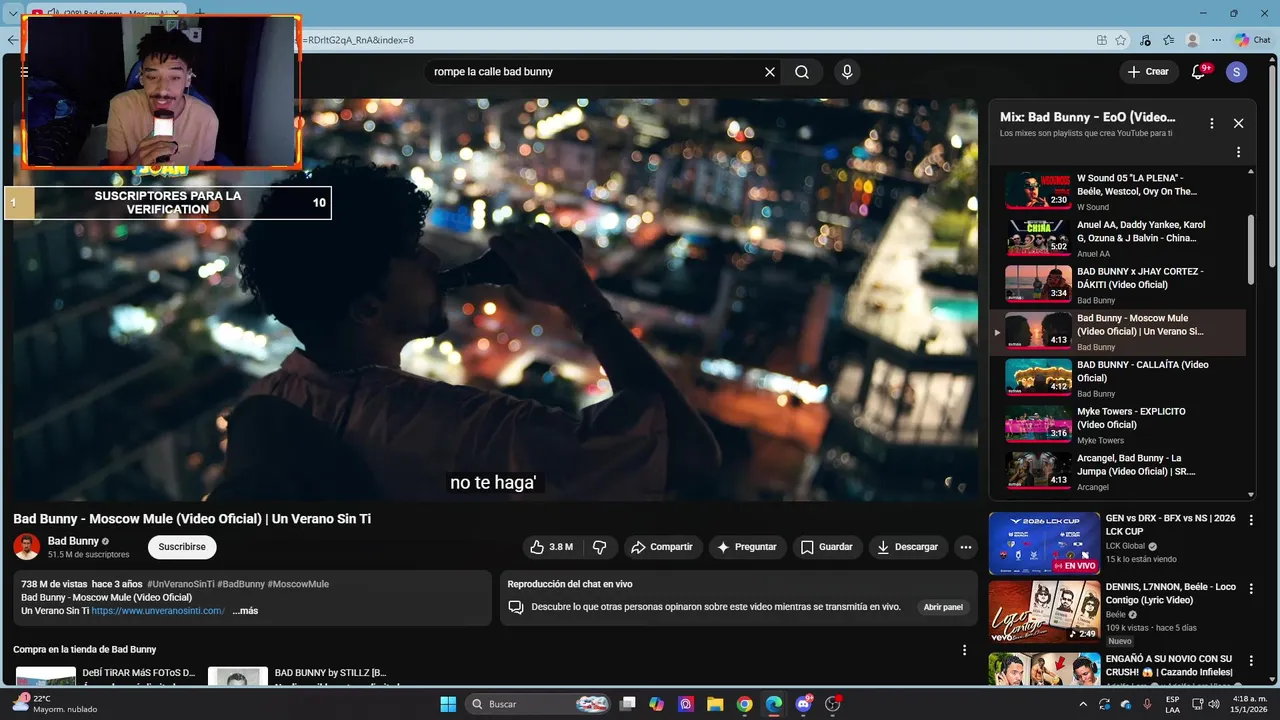
Task: Clear the YouTube search box with the X
Action: pyautogui.click(x=770, y=72)
